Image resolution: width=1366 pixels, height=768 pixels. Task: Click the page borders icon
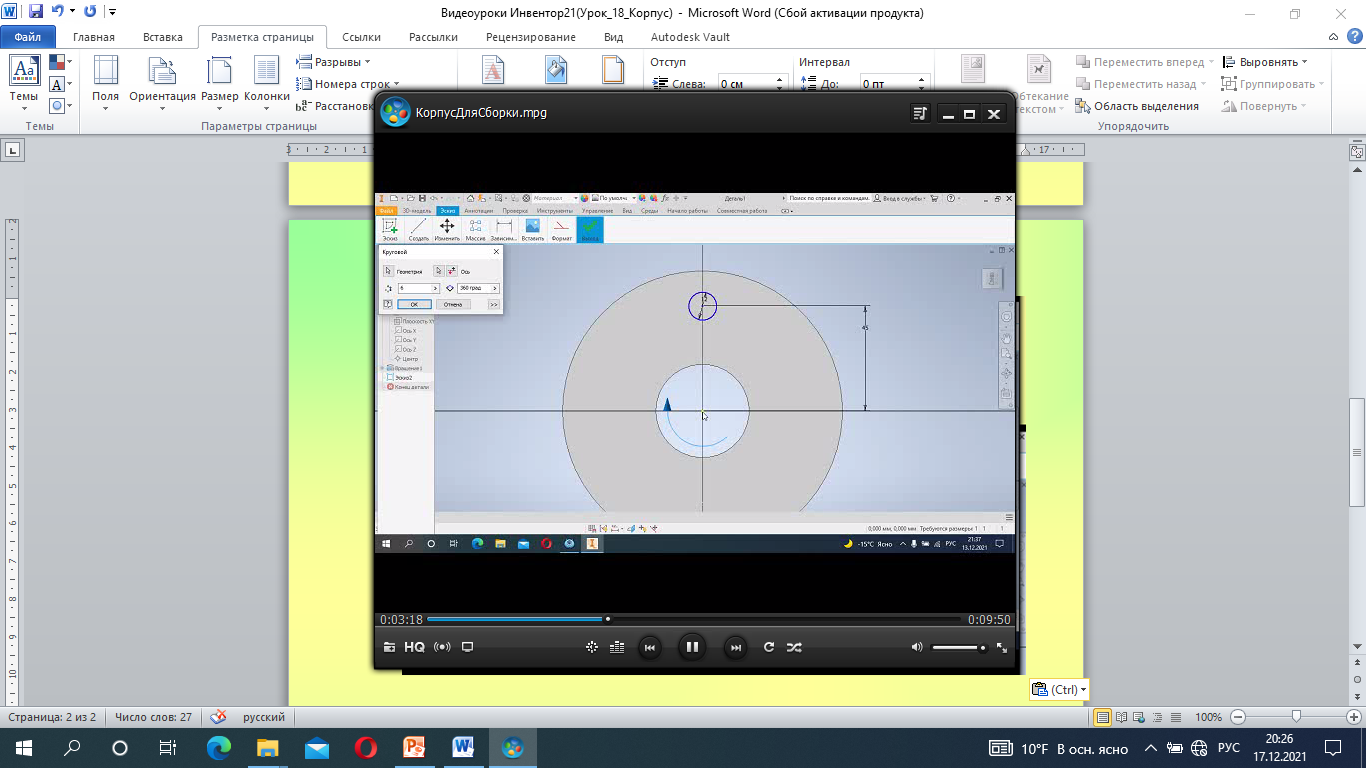[612, 70]
